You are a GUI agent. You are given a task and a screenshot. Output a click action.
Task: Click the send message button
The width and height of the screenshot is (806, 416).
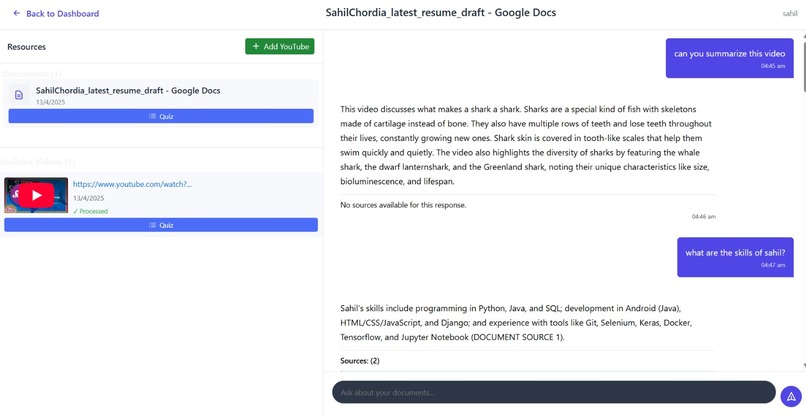(x=791, y=396)
